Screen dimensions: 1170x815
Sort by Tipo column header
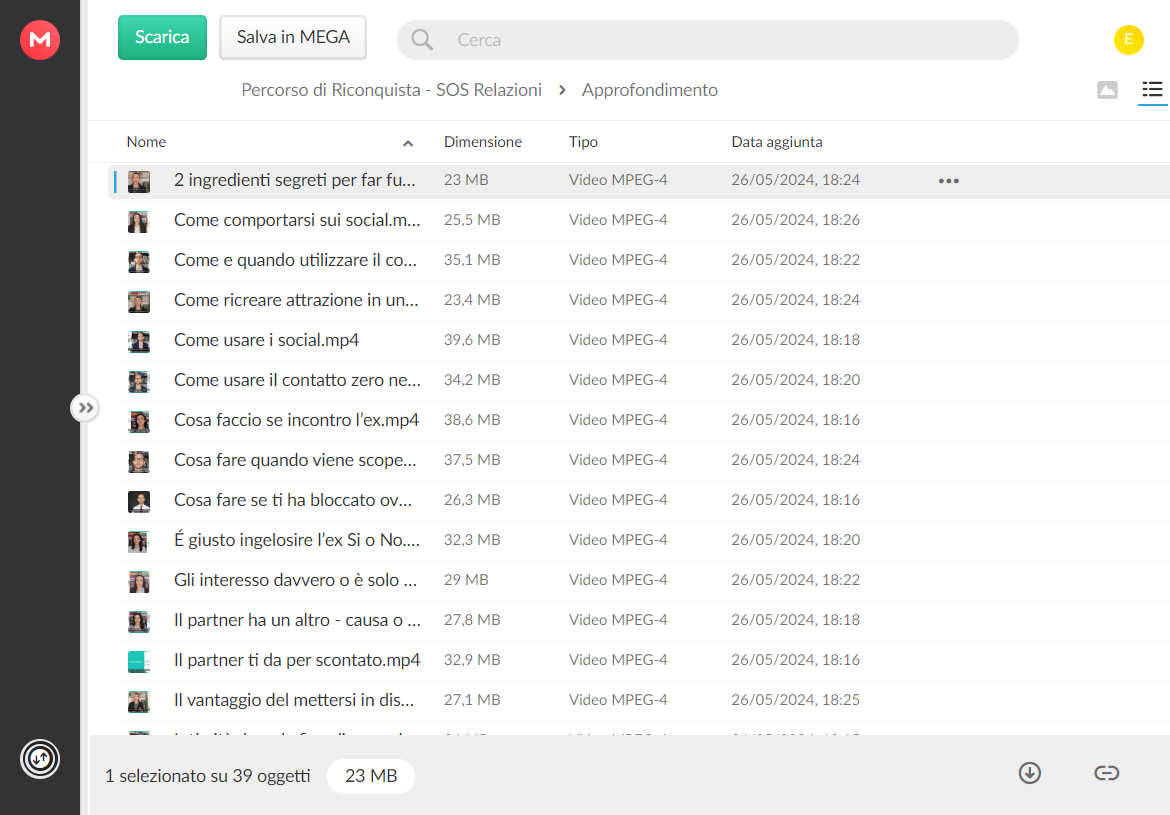click(583, 142)
